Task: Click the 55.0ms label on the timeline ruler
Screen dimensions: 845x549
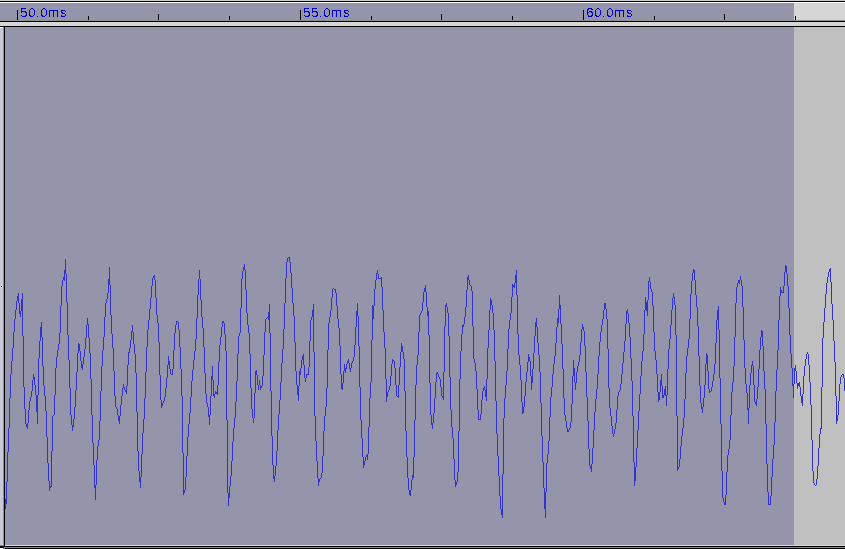Action: (x=327, y=13)
